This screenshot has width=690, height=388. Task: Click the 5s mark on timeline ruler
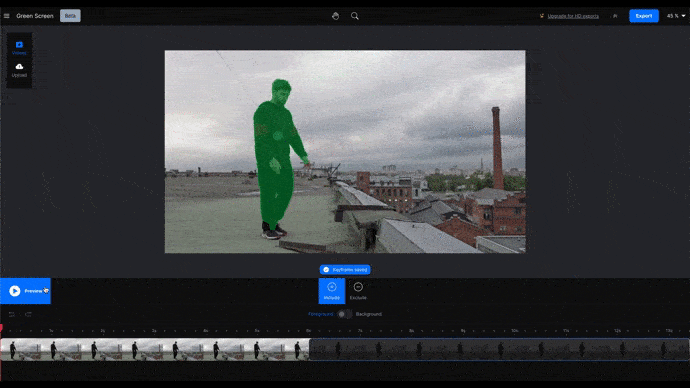(257, 330)
